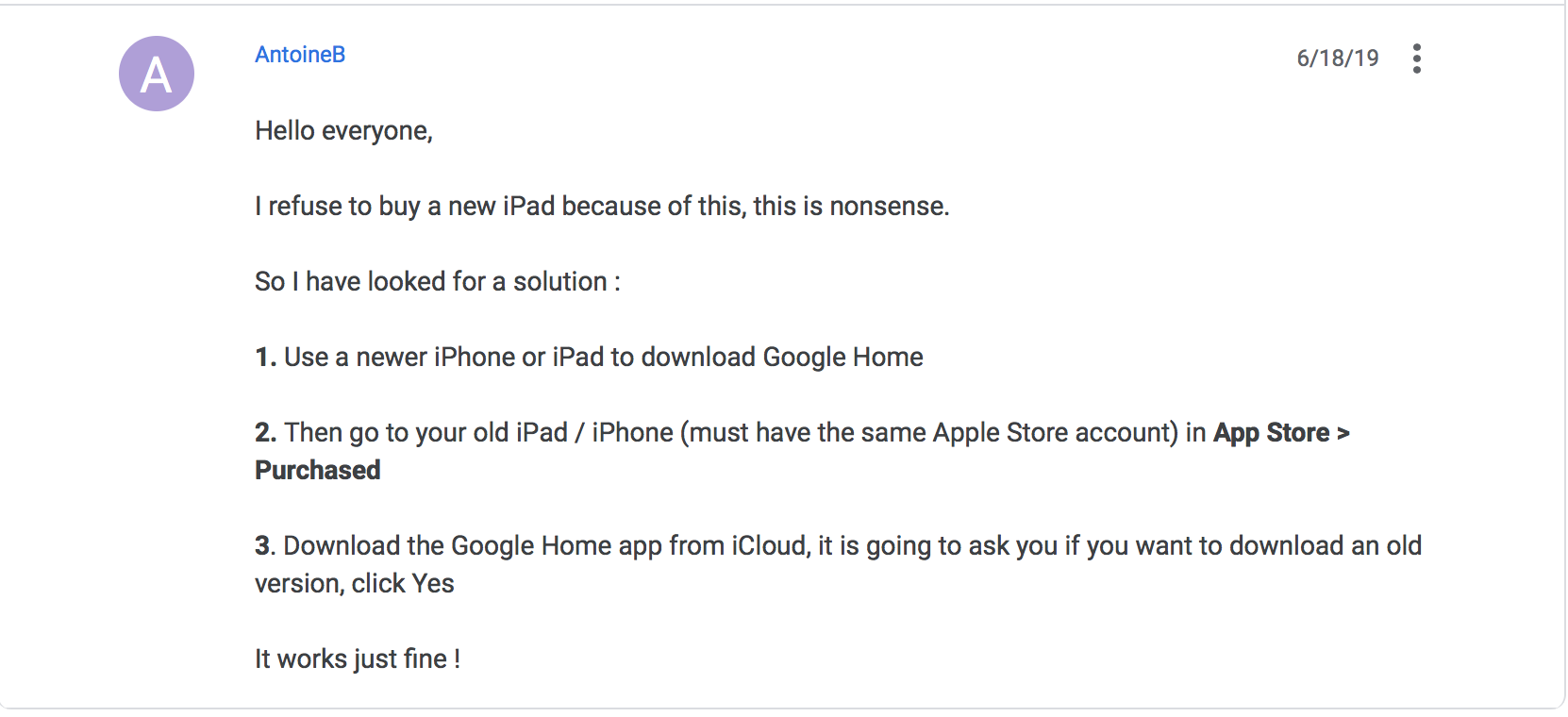Click the word 'nonsense' in the second line
This screenshot has height=717, width=1568.
click(887, 207)
